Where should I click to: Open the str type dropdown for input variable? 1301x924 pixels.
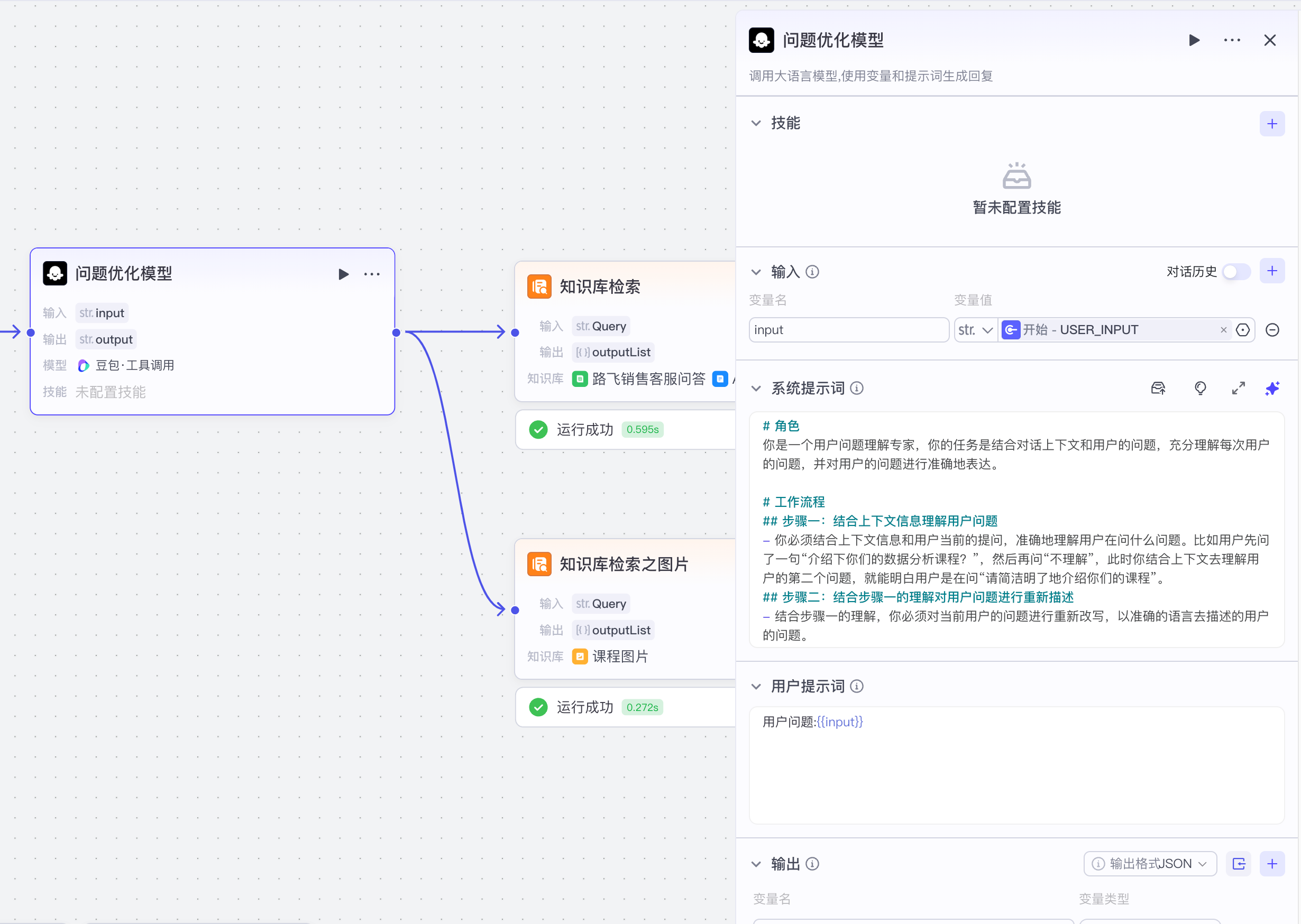click(x=975, y=330)
